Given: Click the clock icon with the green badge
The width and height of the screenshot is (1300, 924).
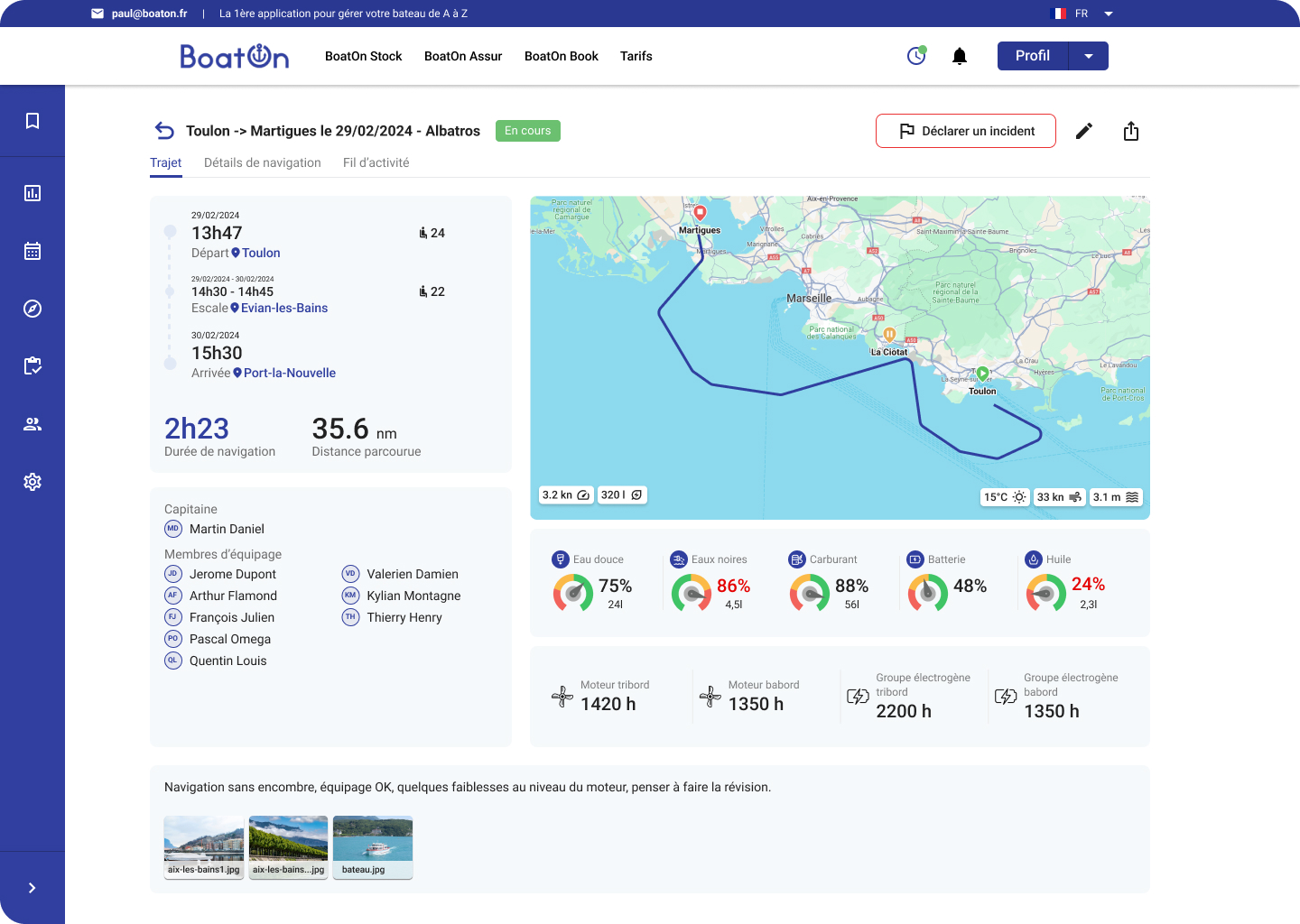Looking at the screenshot, I should 915,55.
